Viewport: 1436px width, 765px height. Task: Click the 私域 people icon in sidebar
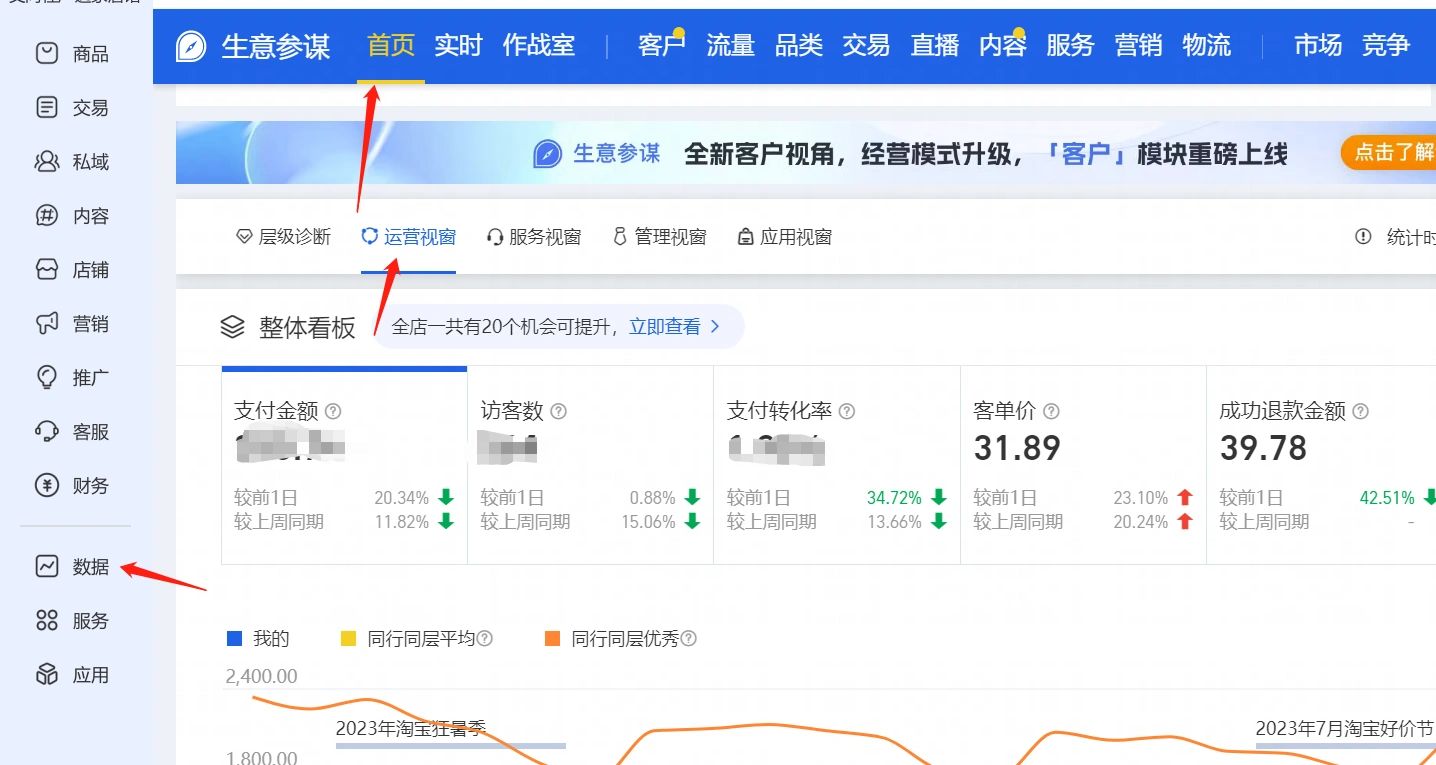tap(47, 161)
